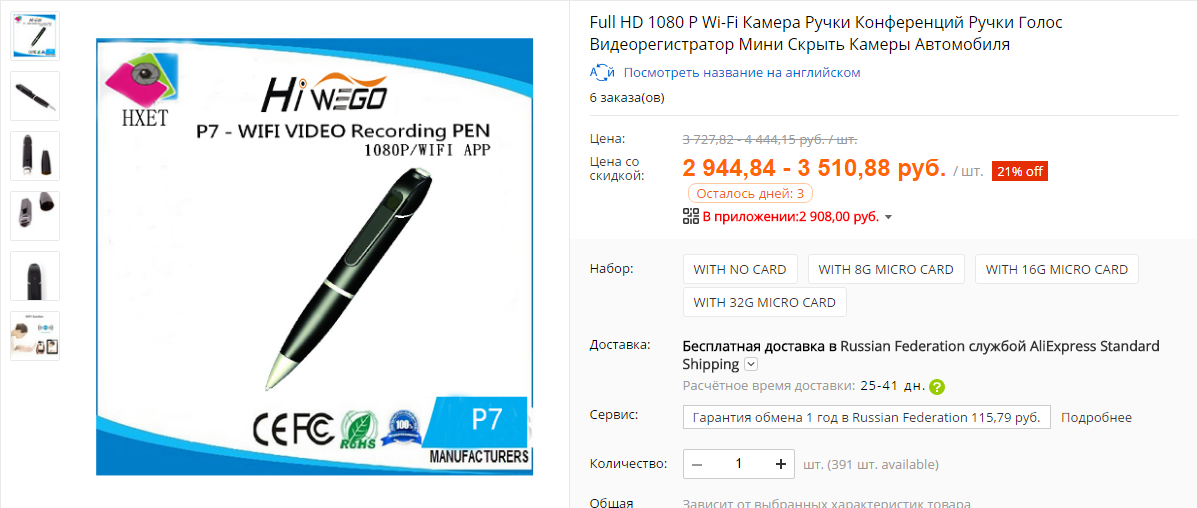The height and width of the screenshot is (508, 1197).
Task: Click the translate icon beside English title link
Action: (x=602, y=73)
